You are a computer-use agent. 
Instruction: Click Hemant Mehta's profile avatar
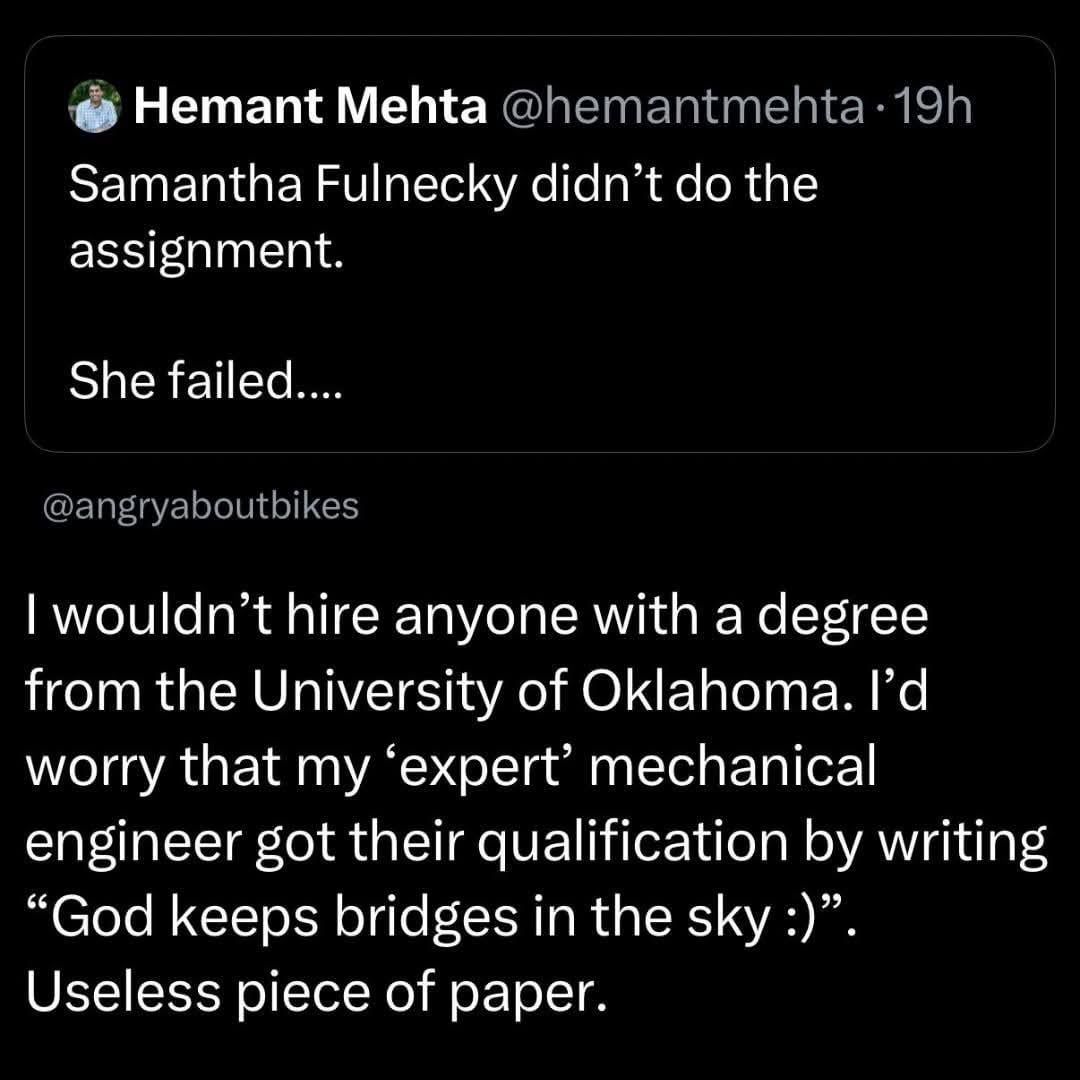click(x=95, y=106)
